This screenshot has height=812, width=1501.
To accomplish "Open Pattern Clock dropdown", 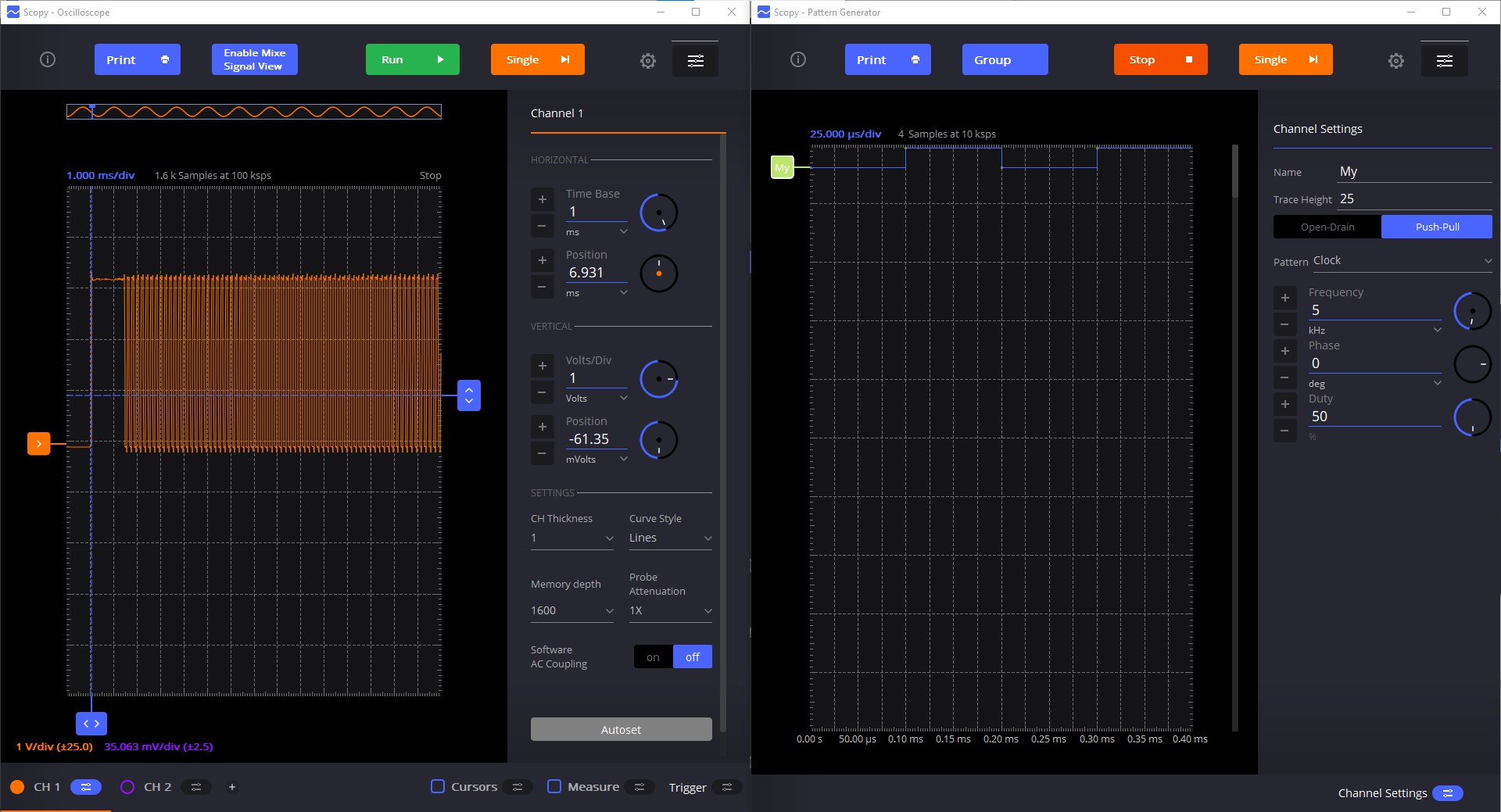I will coord(1402,261).
